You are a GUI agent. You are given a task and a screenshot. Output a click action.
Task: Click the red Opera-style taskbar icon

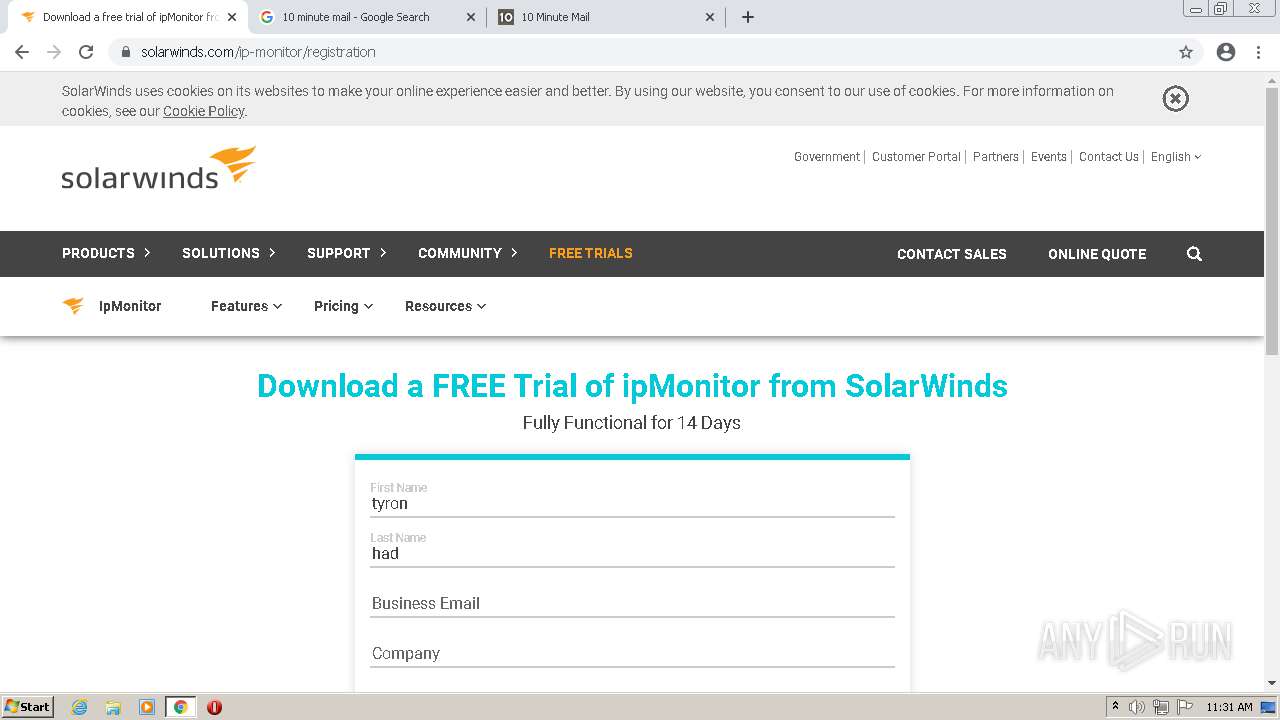214,707
